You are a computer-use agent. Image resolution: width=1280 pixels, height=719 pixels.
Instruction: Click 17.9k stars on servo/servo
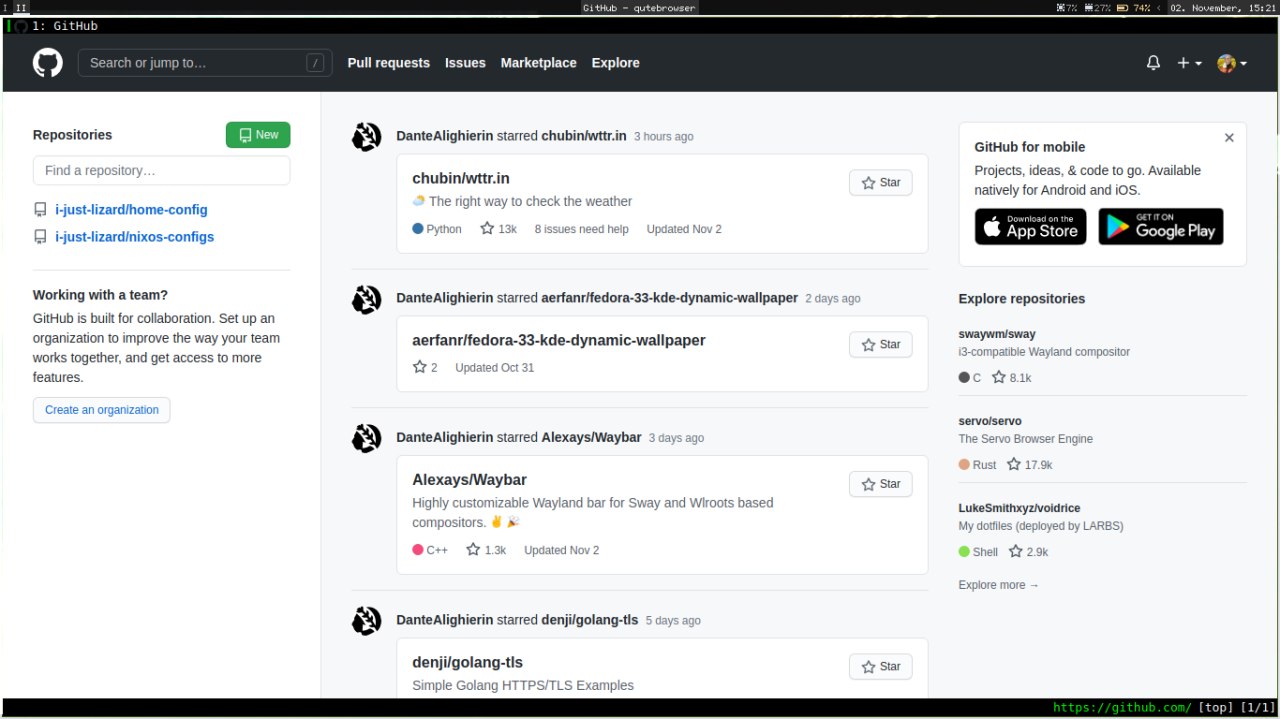1030,465
